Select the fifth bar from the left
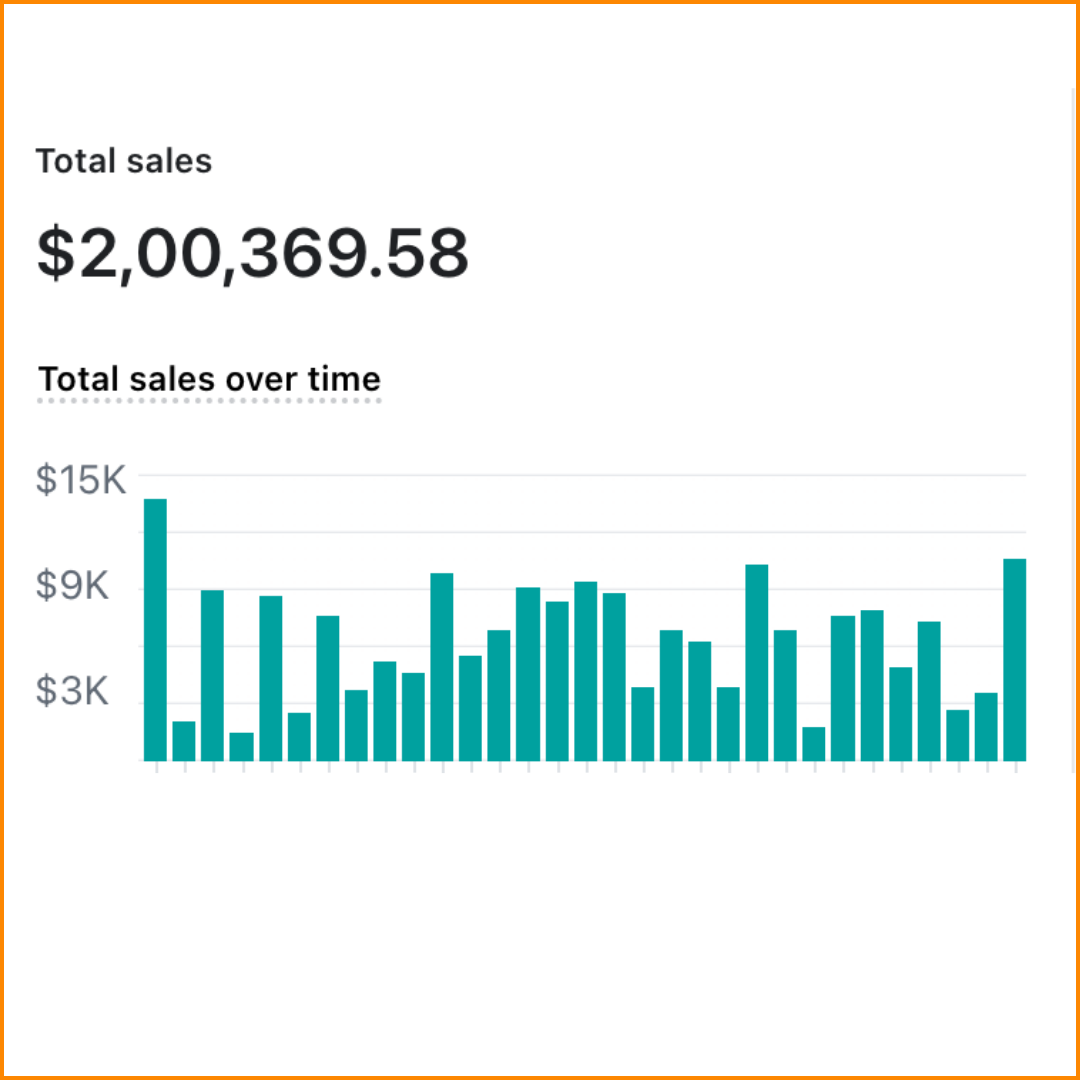 click(x=270, y=678)
